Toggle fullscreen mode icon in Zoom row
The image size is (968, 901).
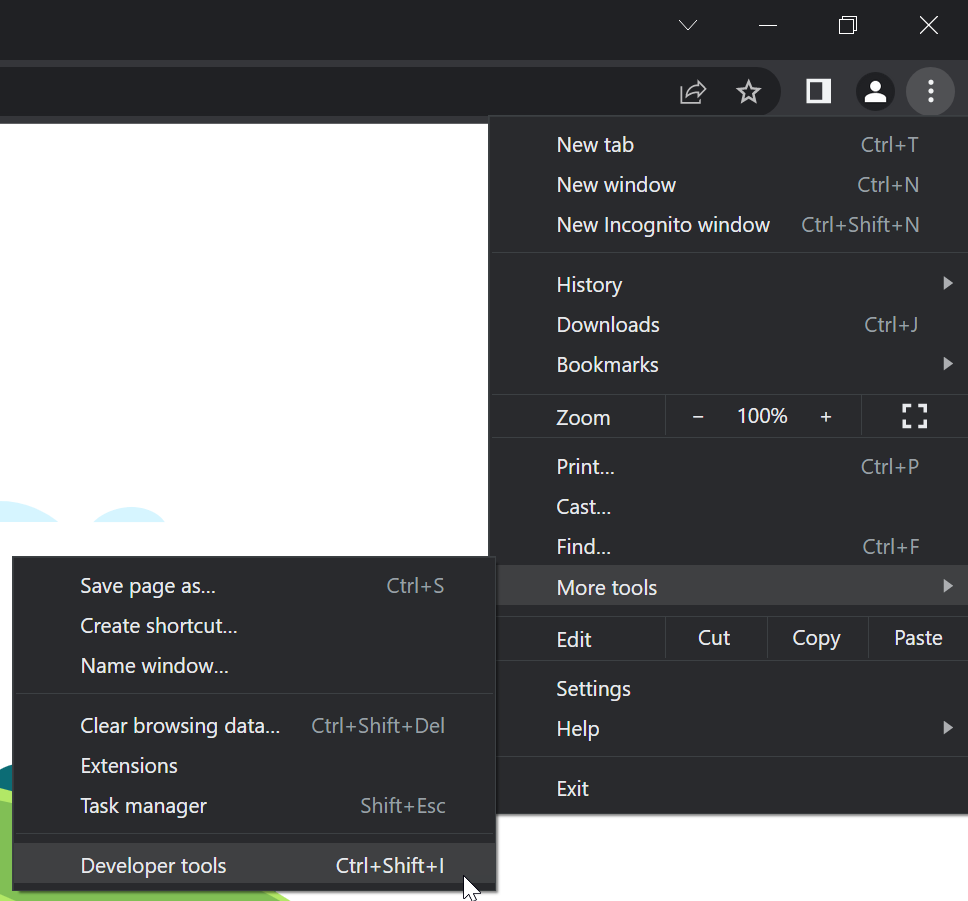pos(914,416)
